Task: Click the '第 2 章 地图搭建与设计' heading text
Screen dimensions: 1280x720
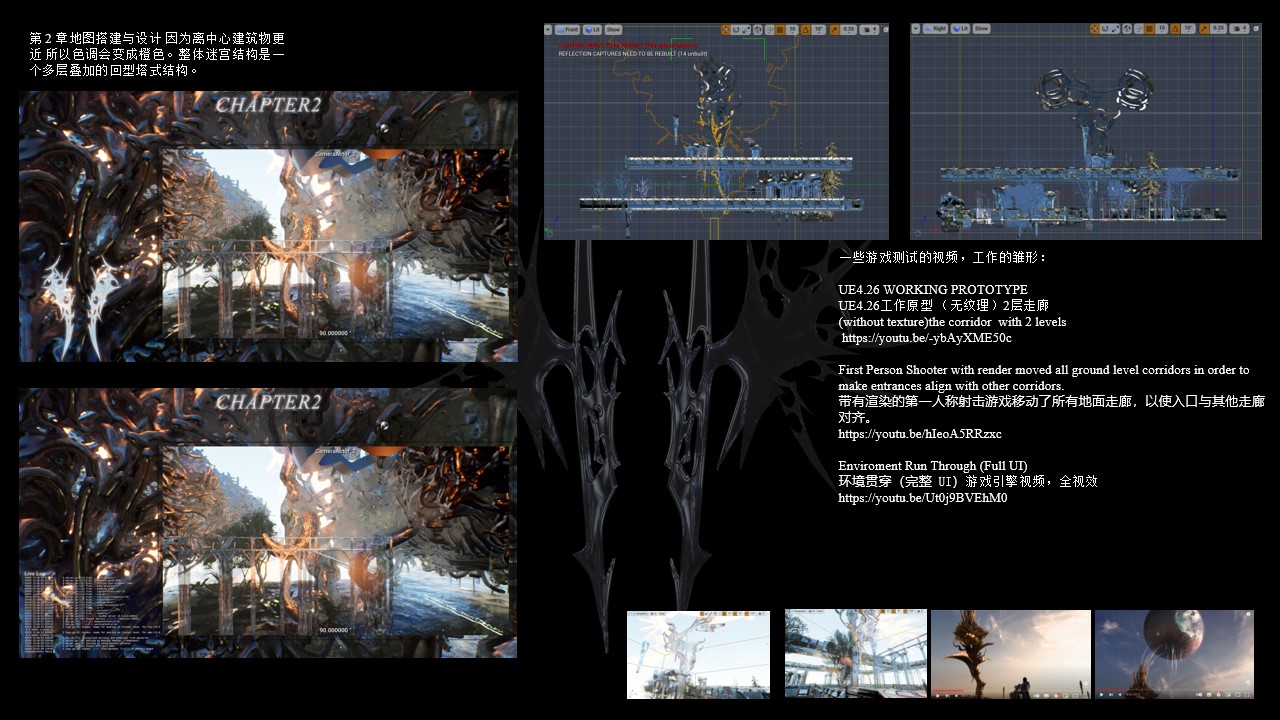Action: point(95,38)
